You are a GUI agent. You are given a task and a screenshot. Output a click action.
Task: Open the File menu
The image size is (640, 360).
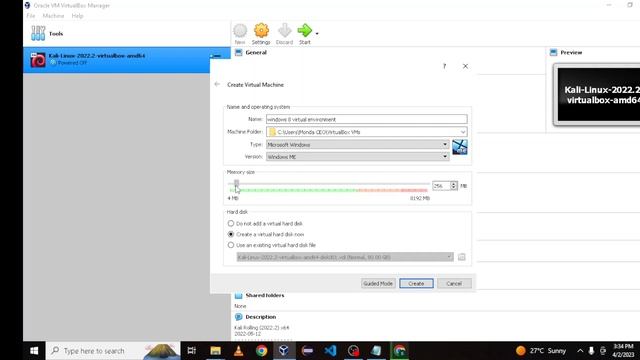(31, 16)
